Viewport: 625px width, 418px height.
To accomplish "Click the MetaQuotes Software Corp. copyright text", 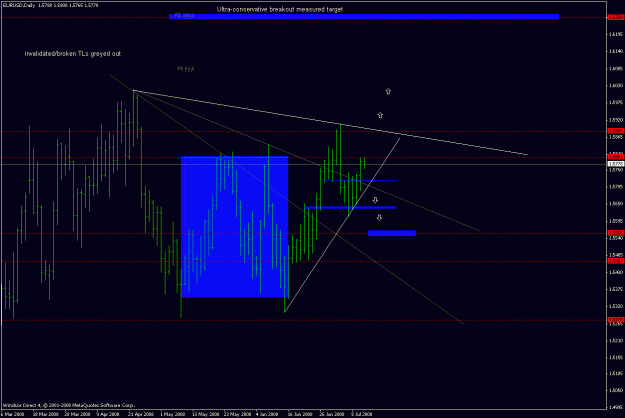I will coord(69,405).
